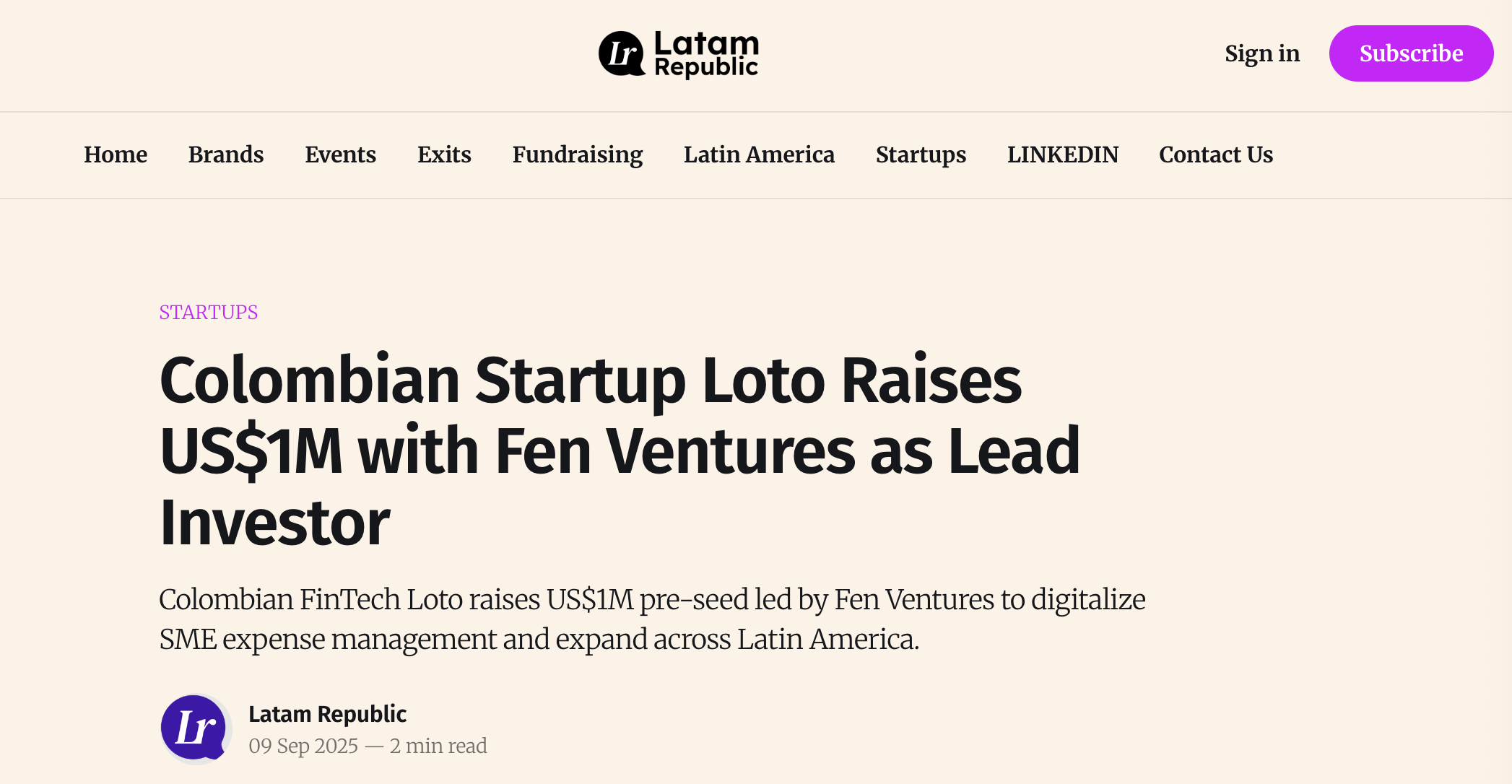
Task: Open the Sign in link
Action: (1261, 53)
